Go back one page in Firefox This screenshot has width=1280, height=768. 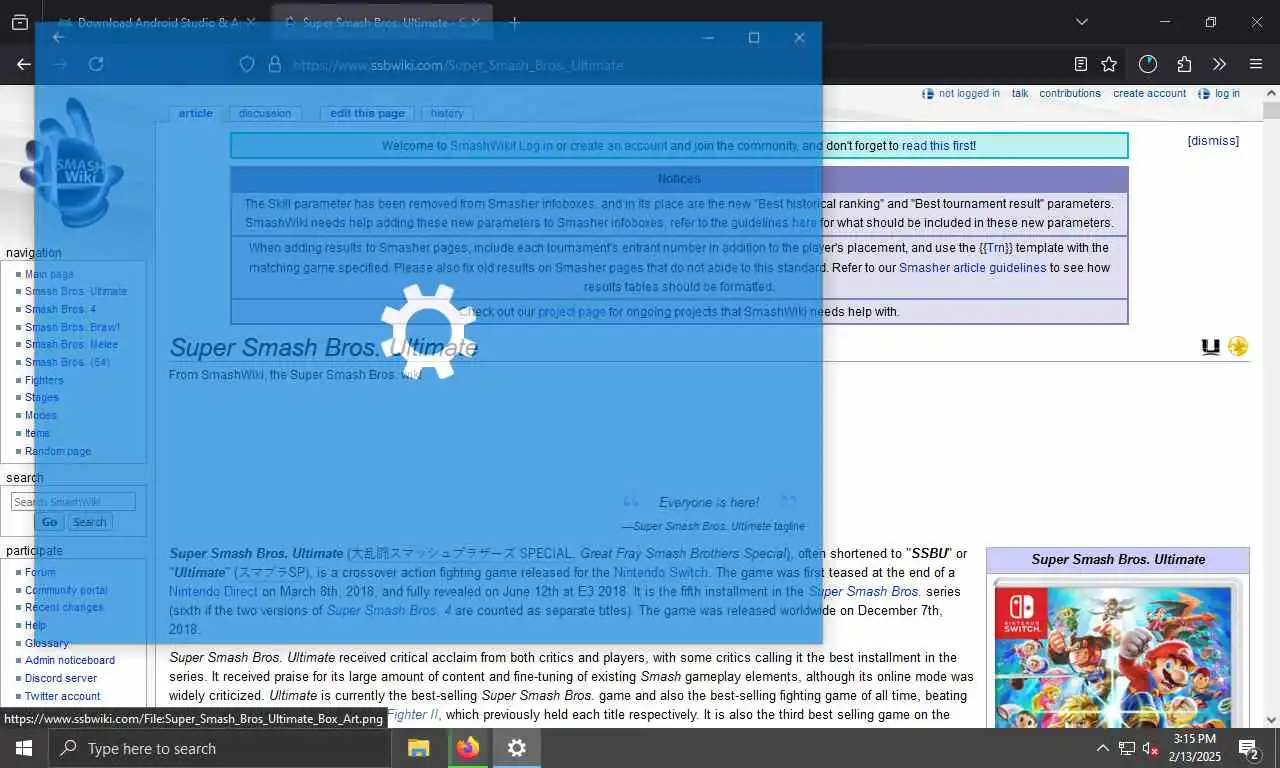(23, 64)
